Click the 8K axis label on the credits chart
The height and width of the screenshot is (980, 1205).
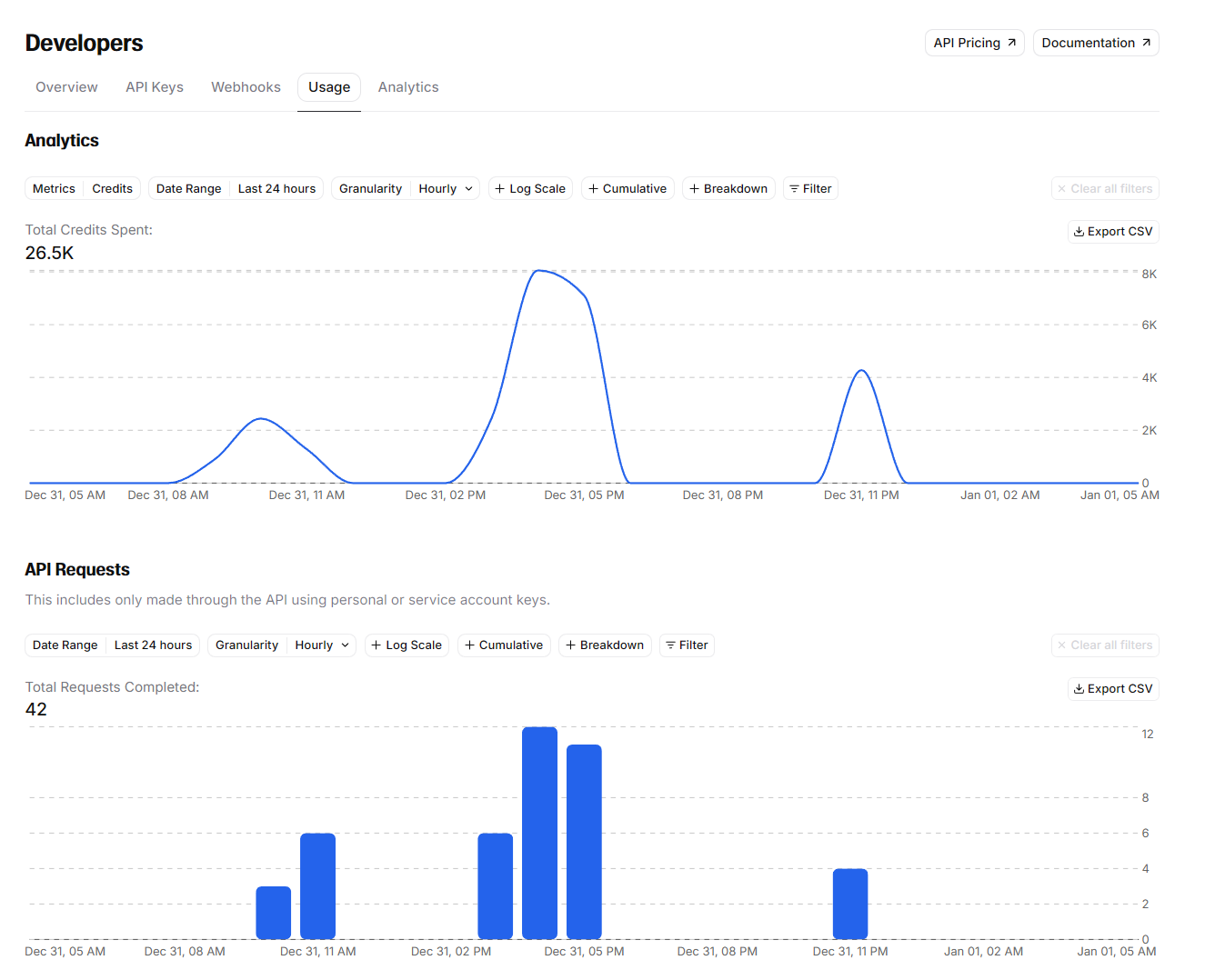1150,275
